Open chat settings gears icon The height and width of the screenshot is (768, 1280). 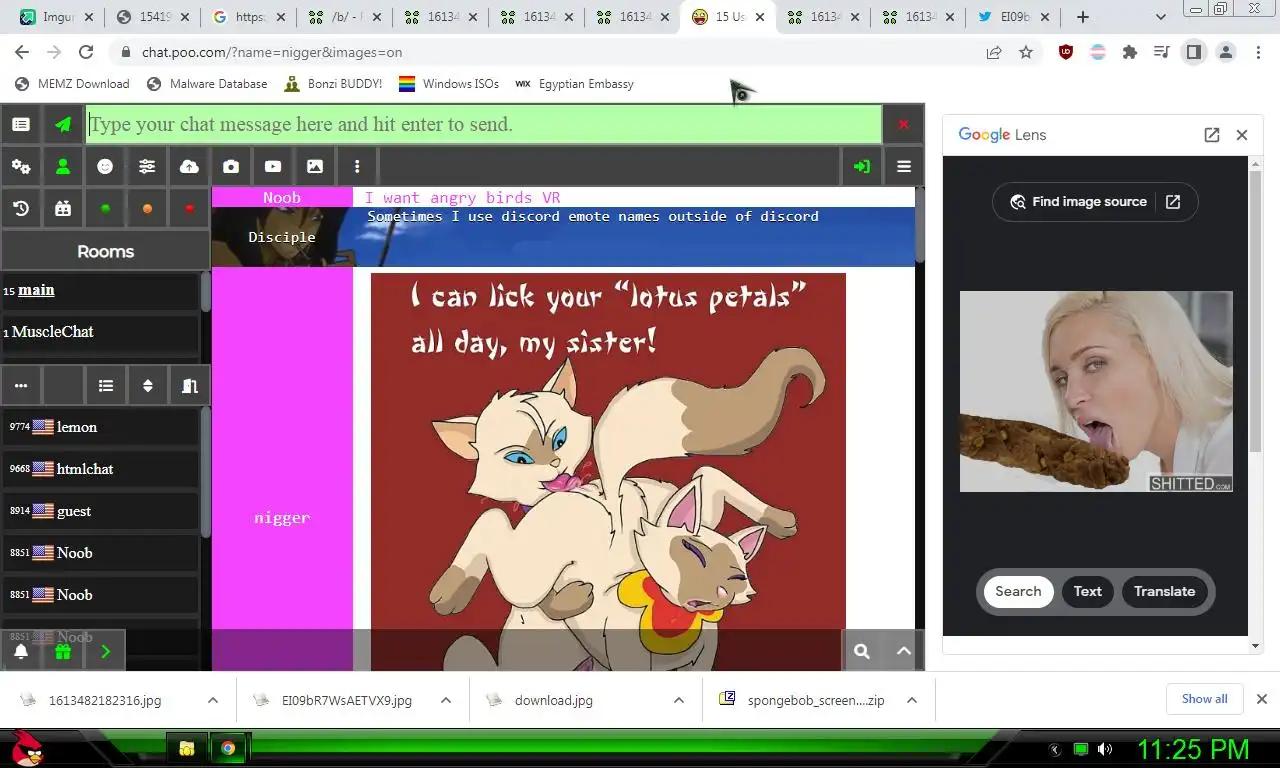(21, 167)
